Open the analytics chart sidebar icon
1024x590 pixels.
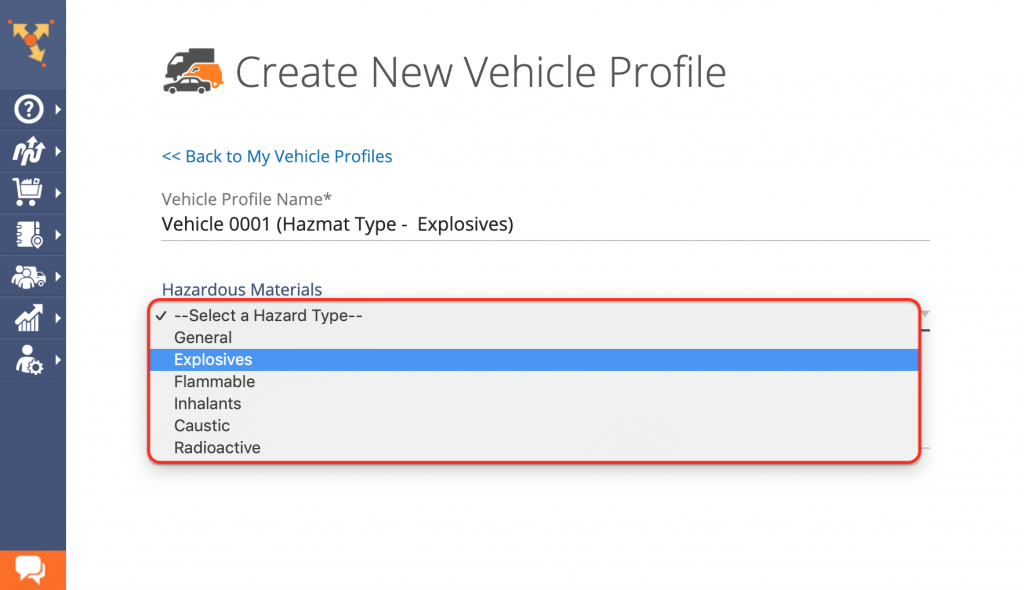[x=28, y=318]
